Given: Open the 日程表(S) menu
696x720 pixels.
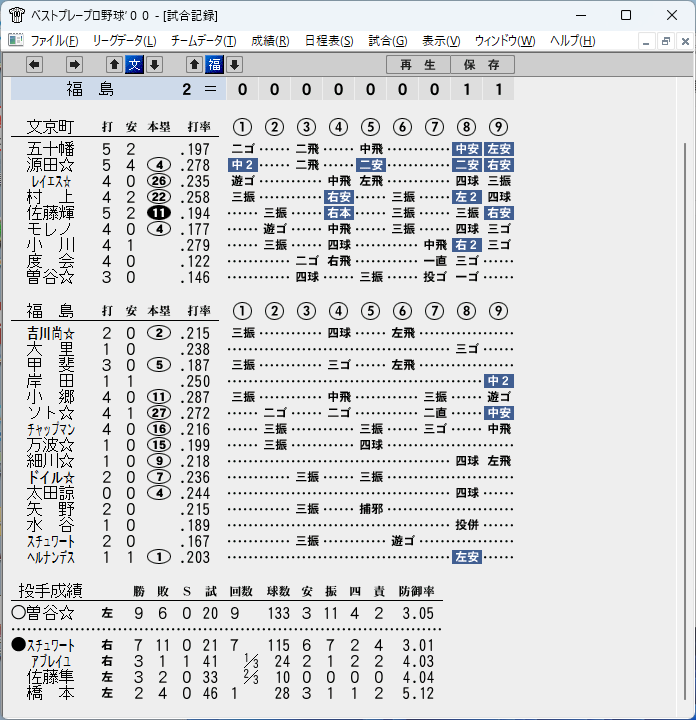Looking at the screenshot, I should coord(329,41).
